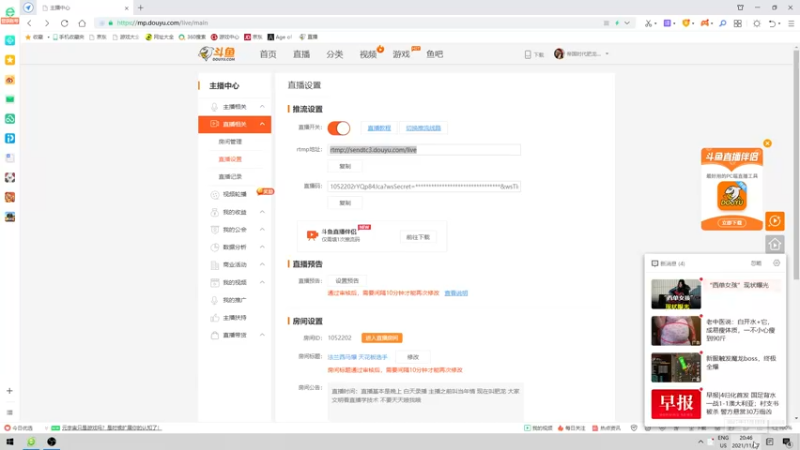Click the 设置预告 button
Screen dimensions: 800x450
coord(347,281)
